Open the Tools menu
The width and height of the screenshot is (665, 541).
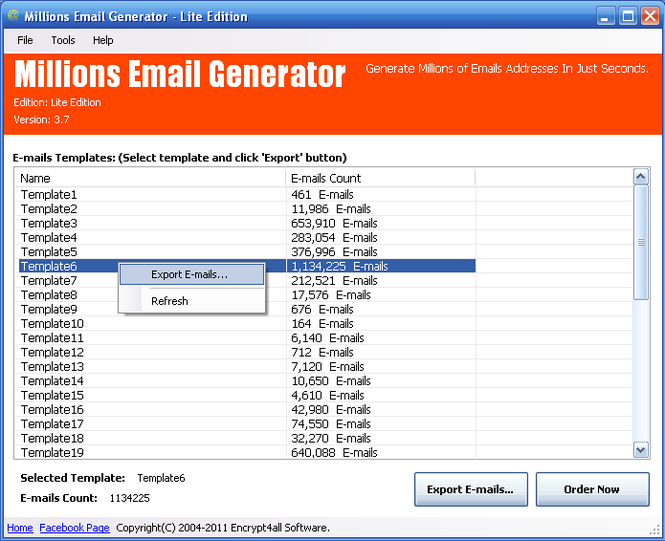63,40
